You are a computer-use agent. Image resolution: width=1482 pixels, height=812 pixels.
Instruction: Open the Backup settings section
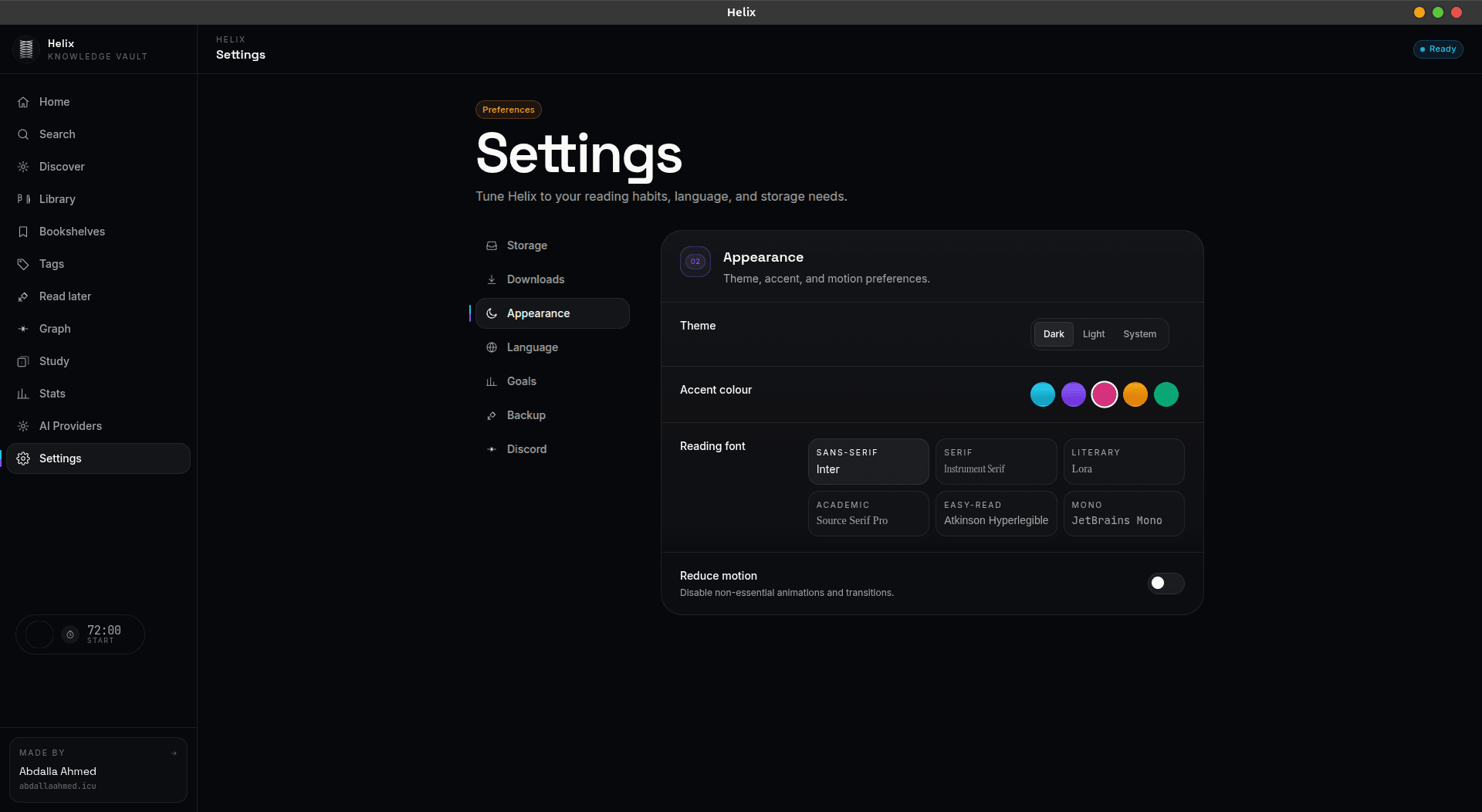click(x=553, y=415)
